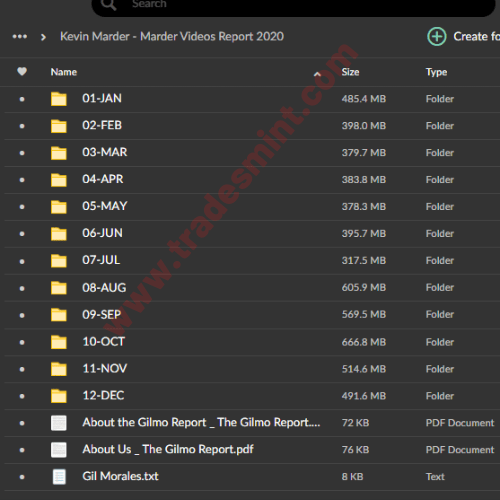
Task: Click PDF Document type in About Us row
Action: [460, 450]
